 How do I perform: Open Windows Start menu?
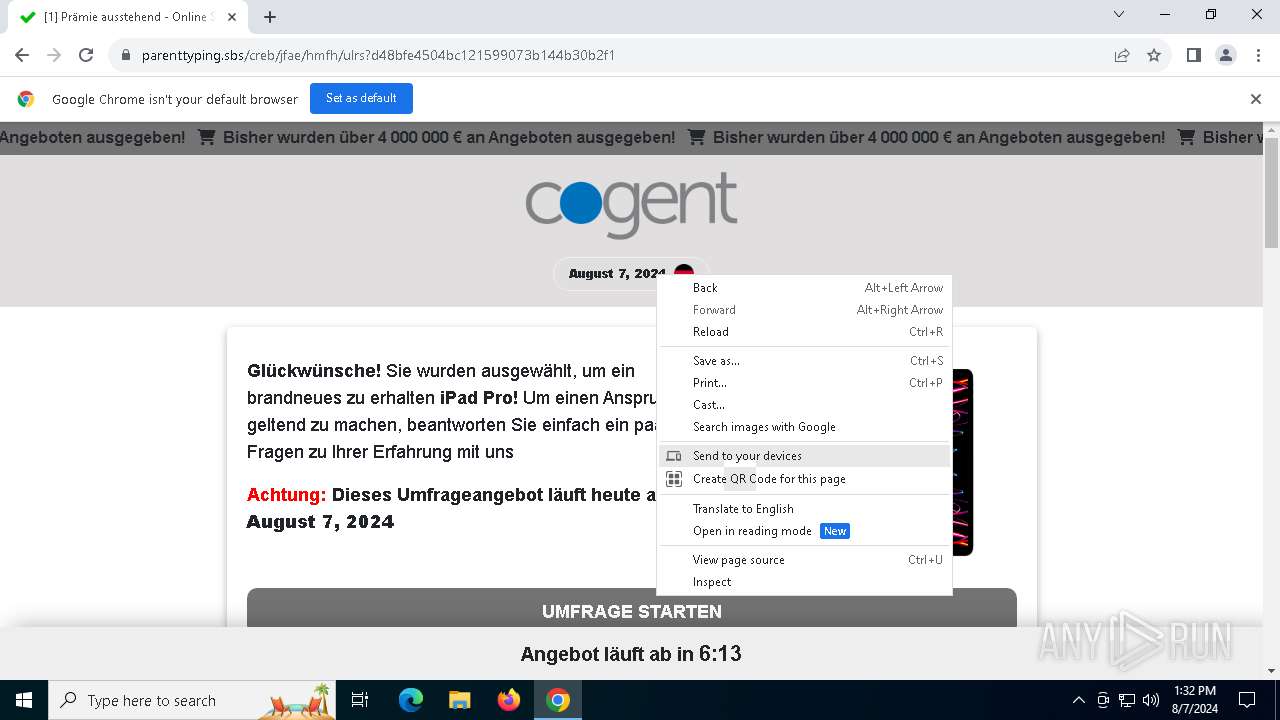24,700
